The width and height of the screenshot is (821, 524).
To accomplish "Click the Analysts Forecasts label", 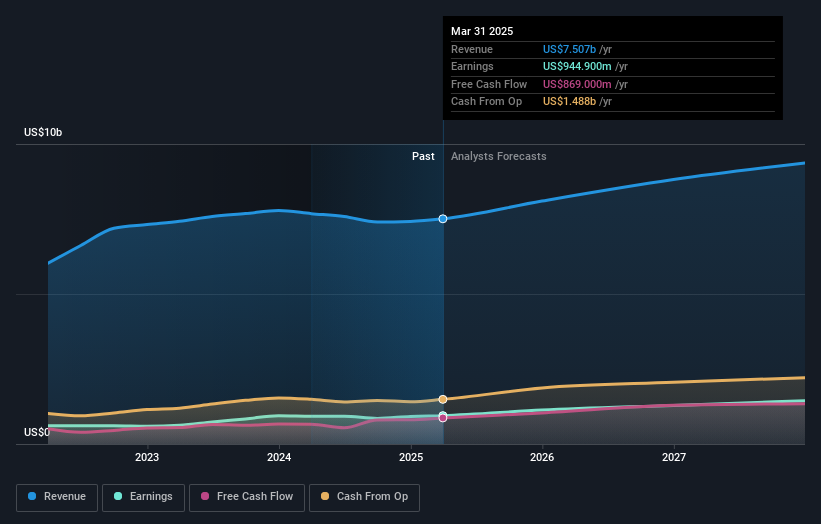I will (498, 156).
